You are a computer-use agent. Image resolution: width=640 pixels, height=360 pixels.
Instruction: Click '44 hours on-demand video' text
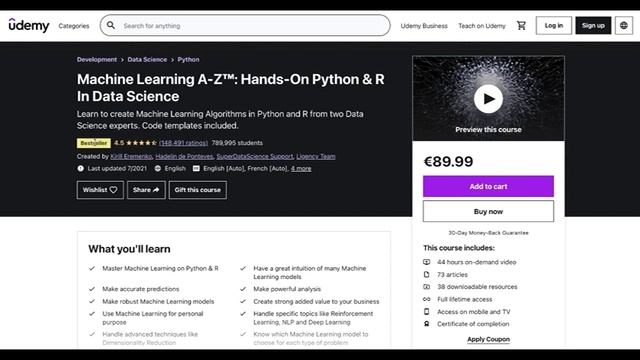[x=476, y=262]
